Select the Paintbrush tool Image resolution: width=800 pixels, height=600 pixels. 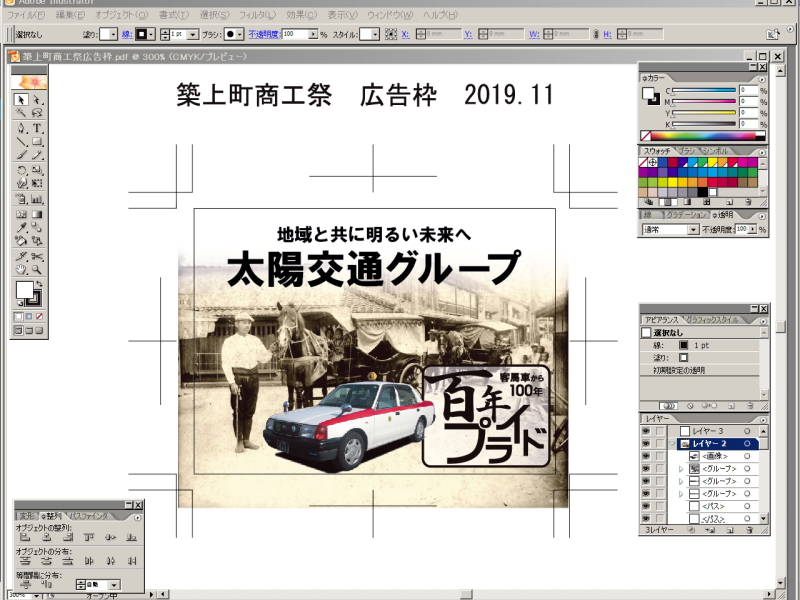21,155
